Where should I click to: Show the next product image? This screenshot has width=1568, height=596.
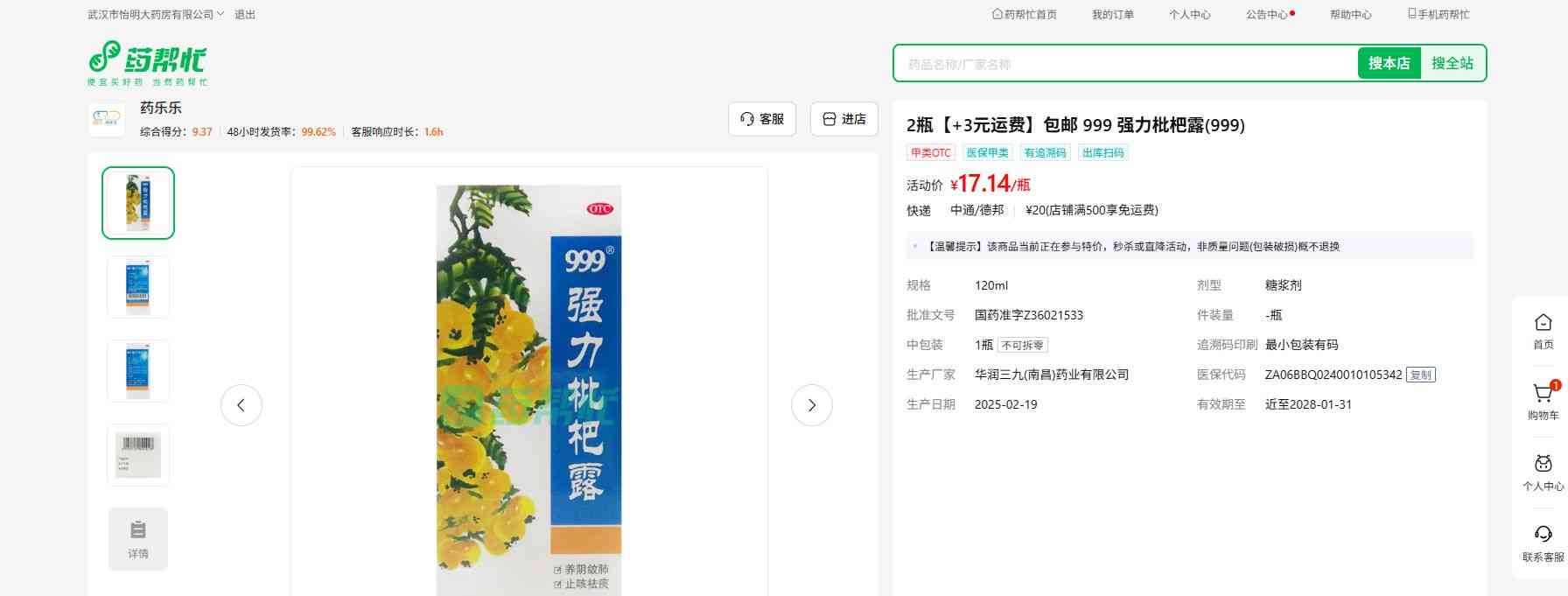click(x=812, y=405)
